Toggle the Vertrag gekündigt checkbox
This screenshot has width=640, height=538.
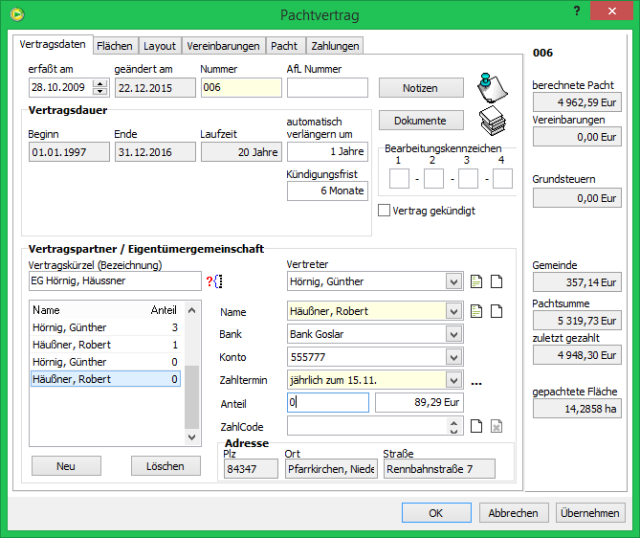(385, 211)
